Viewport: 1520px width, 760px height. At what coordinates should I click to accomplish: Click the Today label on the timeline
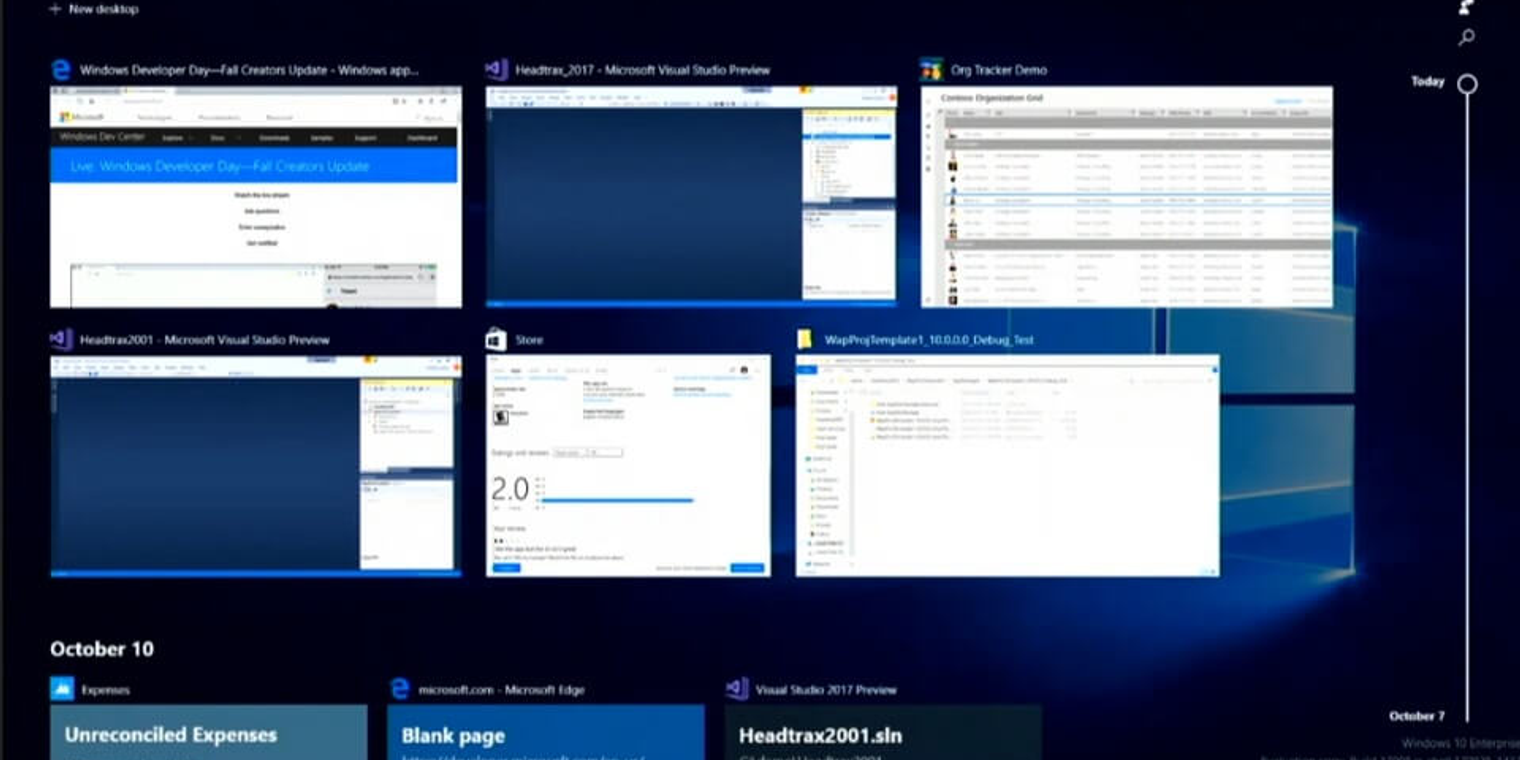(1428, 82)
